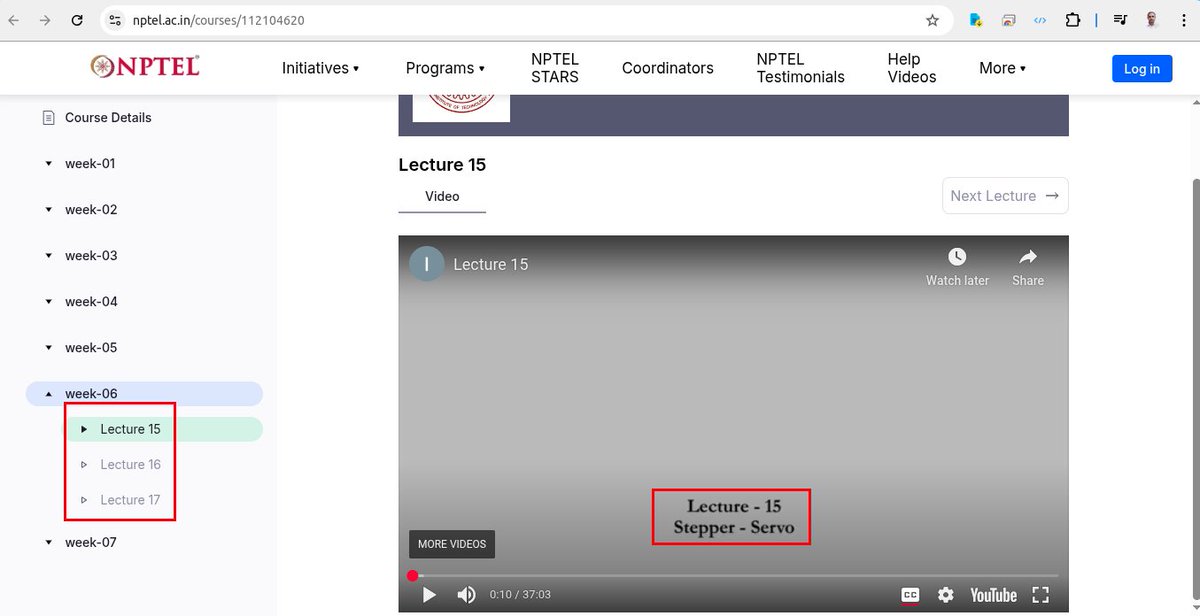Open NPTEL STARS page

pyautogui.click(x=555, y=68)
